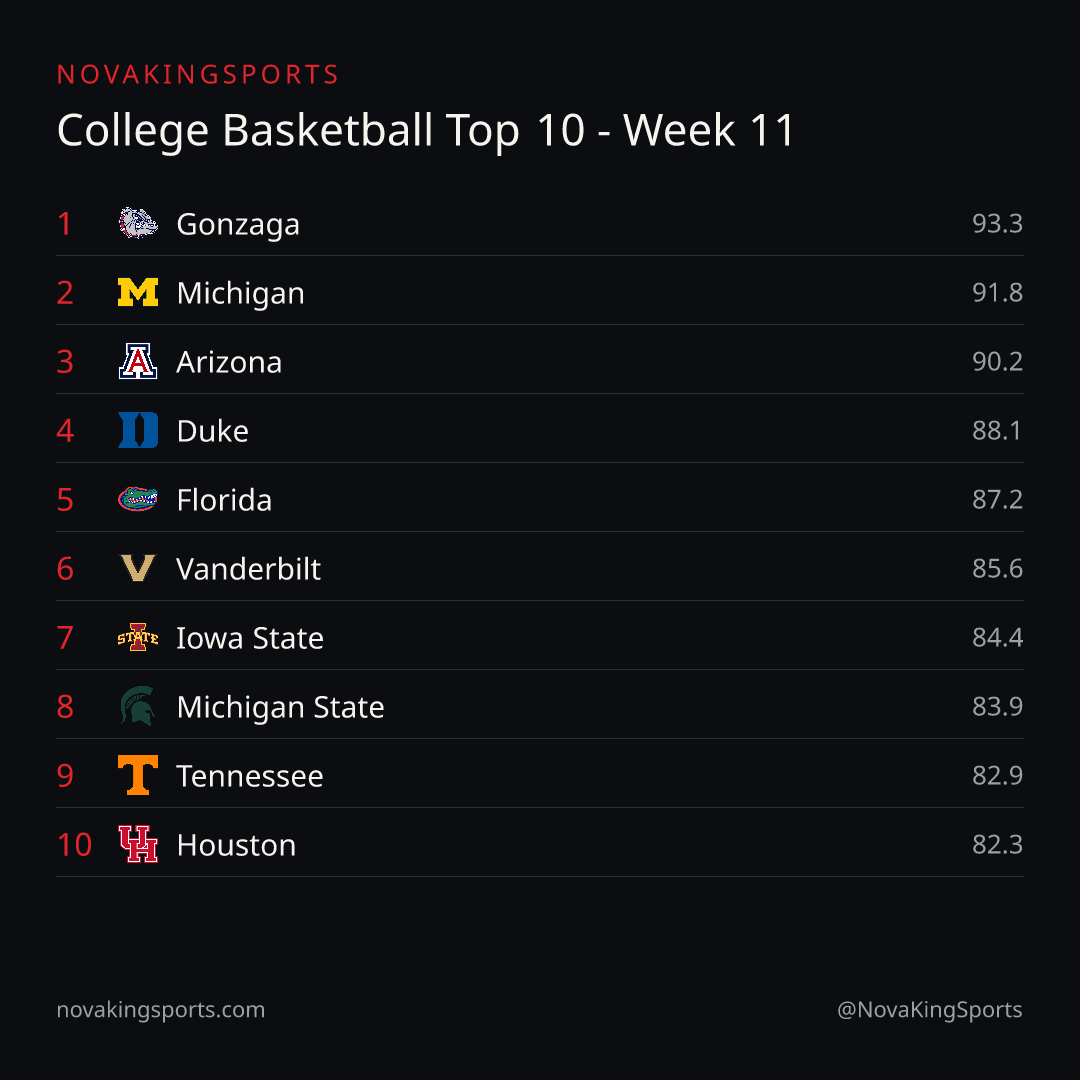The height and width of the screenshot is (1080, 1080).
Task: Click the Iowa State logo
Action: 138,637
